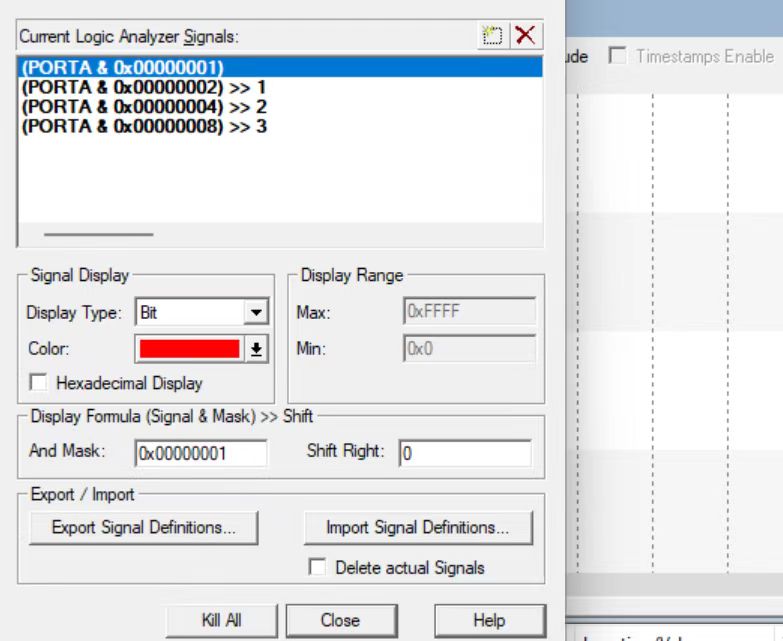Click the Min display range field

point(469,348)
